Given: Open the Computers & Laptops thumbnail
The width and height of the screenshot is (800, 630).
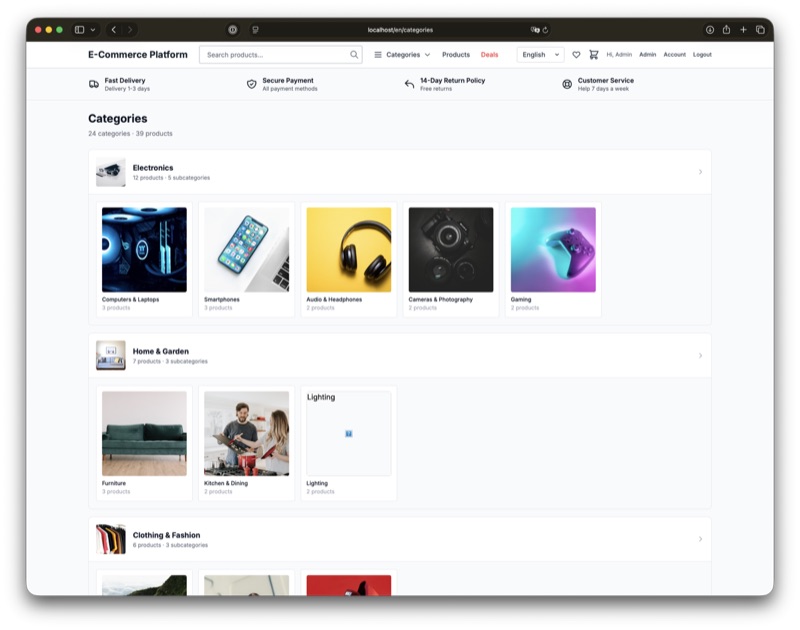Looking at the screenshot, I should coord(144,250).
